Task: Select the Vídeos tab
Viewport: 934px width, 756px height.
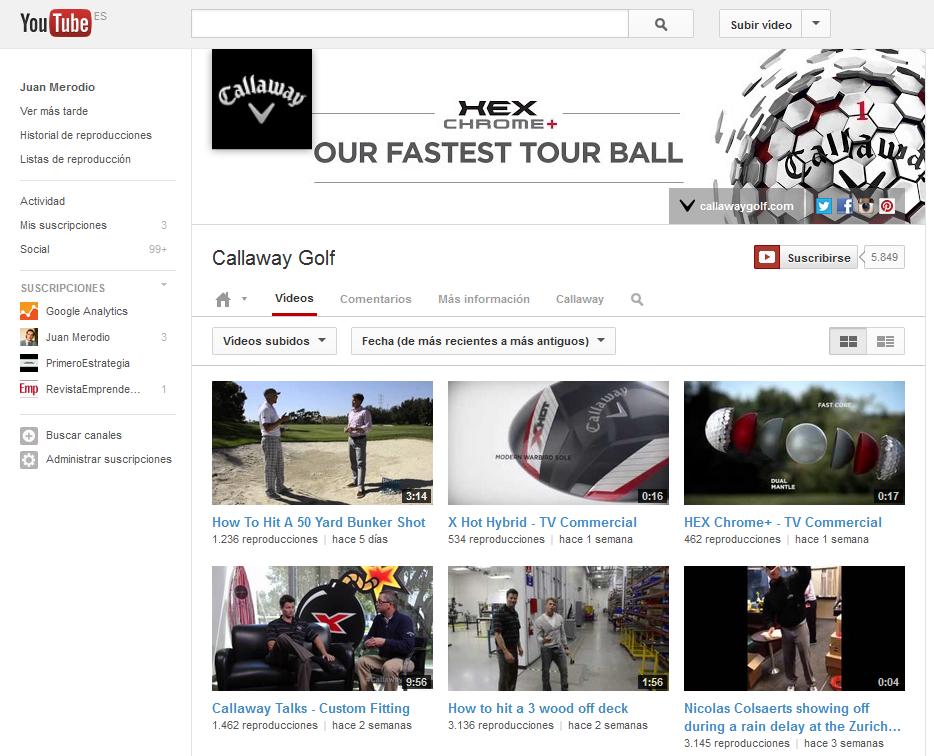Action: (294, 298)
